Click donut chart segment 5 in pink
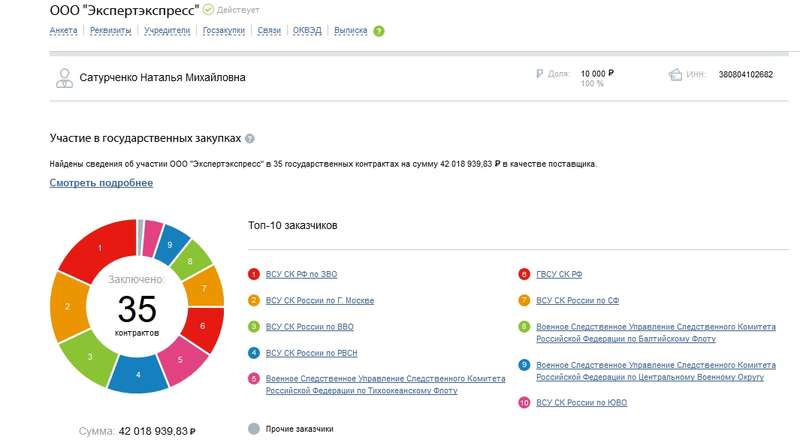 tap(180, 359)
